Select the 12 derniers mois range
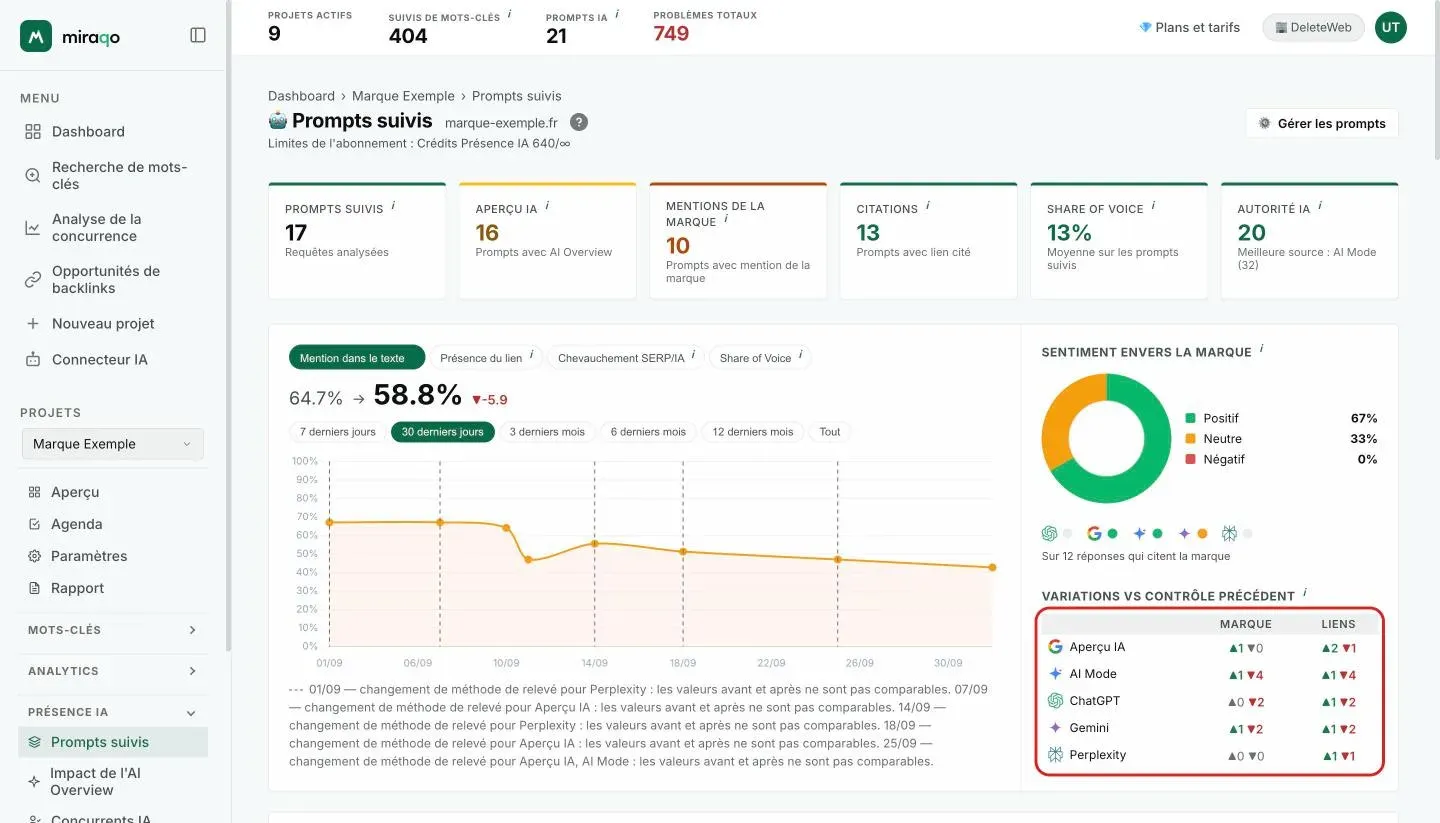This screenshot has width=1440, height=823. tap(753, 432)
